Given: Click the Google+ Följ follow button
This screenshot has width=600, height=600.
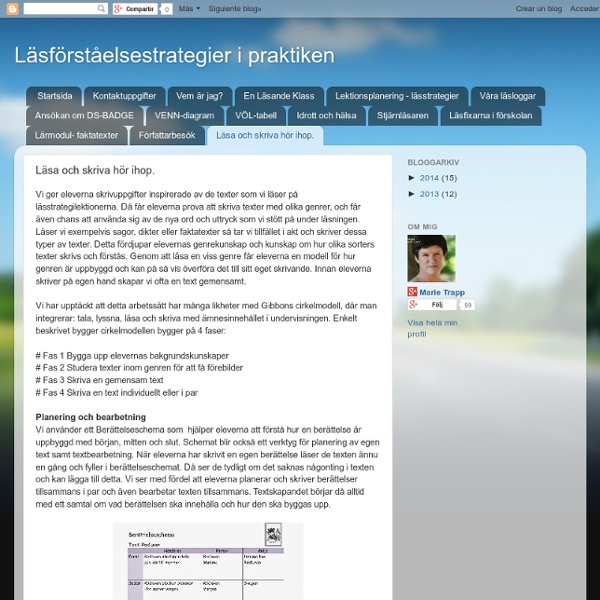Looking at the screenshot, I should point(432,305).
